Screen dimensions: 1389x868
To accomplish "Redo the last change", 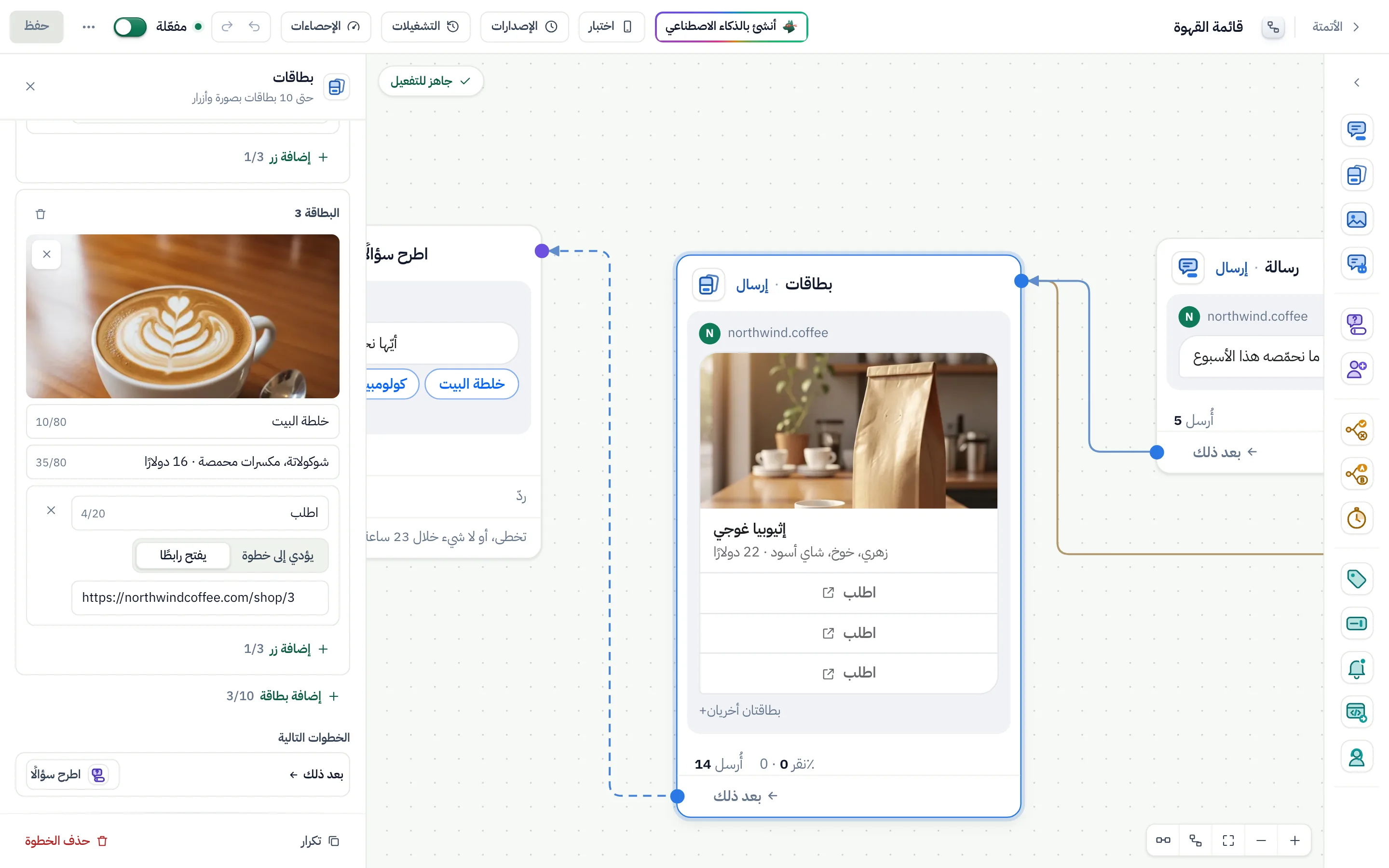I will pos(227,27).
